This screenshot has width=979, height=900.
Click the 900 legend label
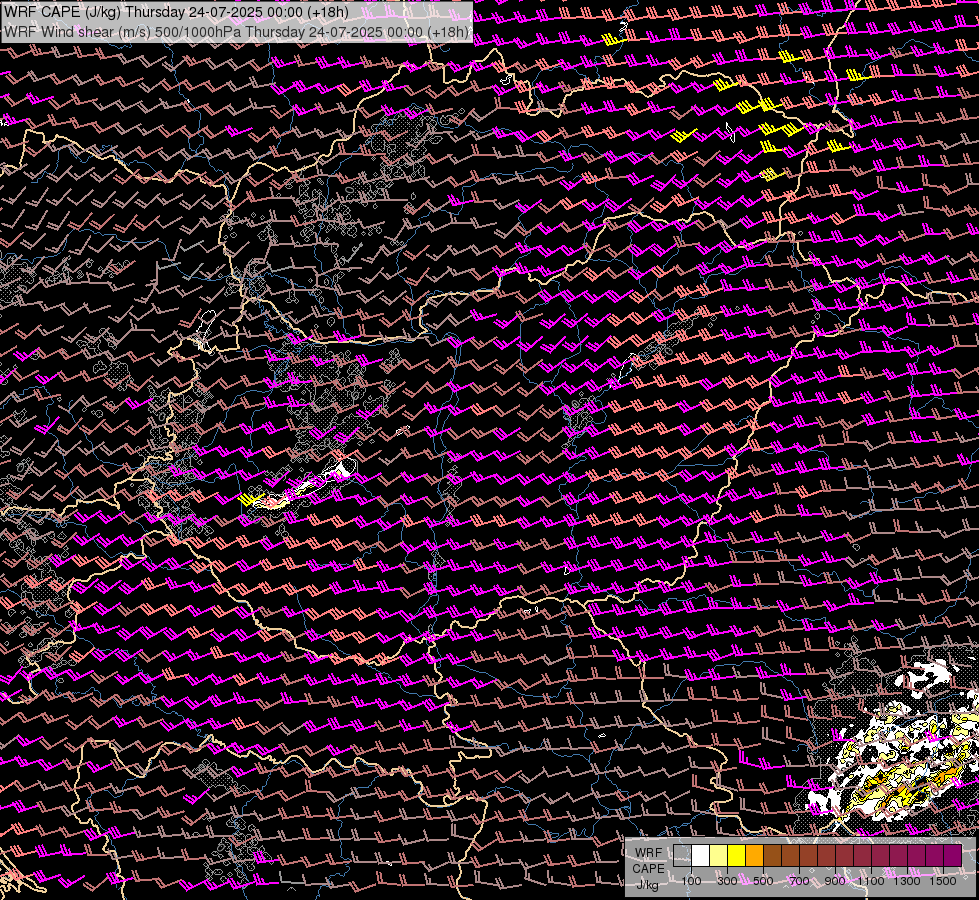coord(835,881)
